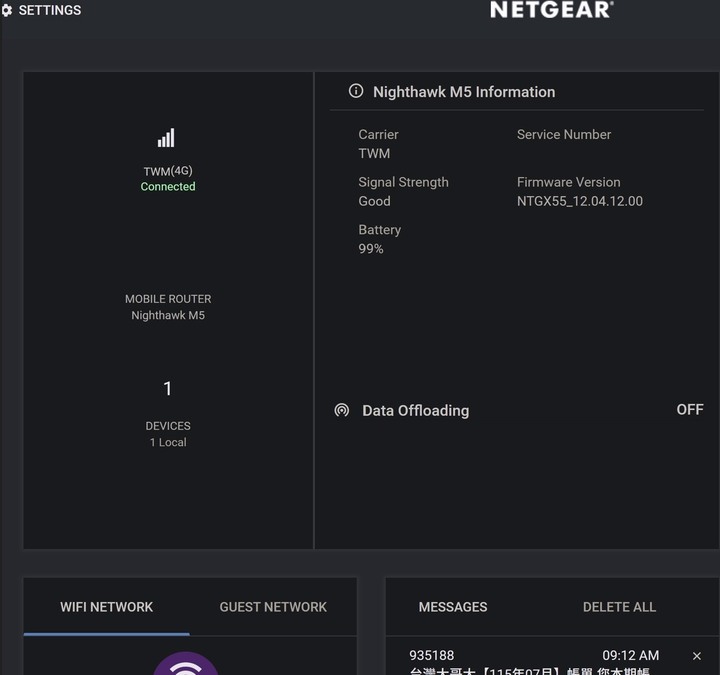Image resolution: width=720 pixels, height=675 pixels.
Task: Select the MESSAGES header tab
Action: (x=453, y=607)
